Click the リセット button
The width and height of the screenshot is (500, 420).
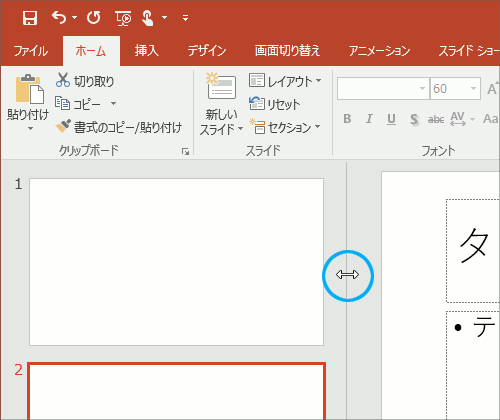[x=274, y=104]
